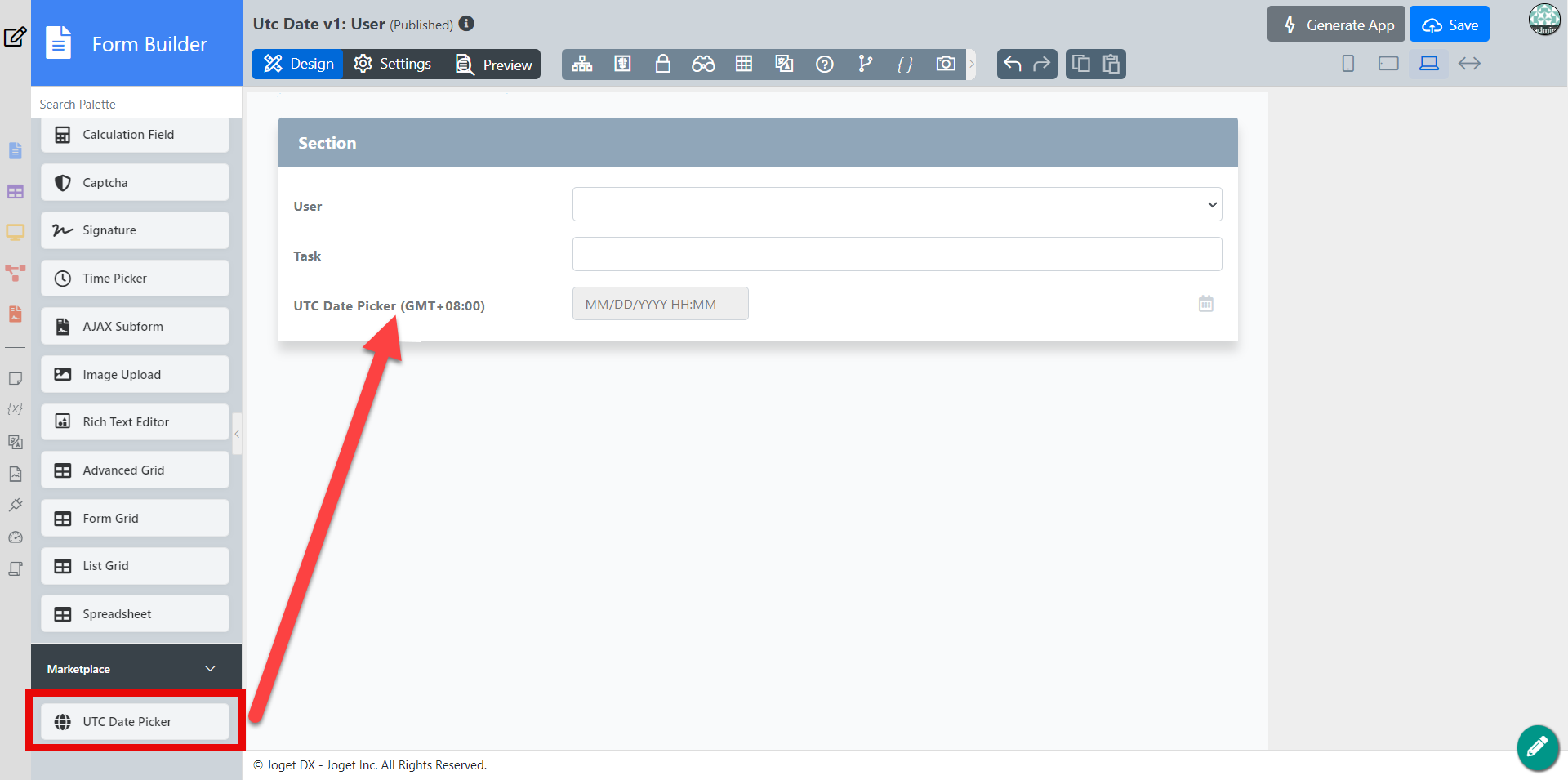
Task: Open the datalist builder icon in sidebar
Action: [16, 192]
